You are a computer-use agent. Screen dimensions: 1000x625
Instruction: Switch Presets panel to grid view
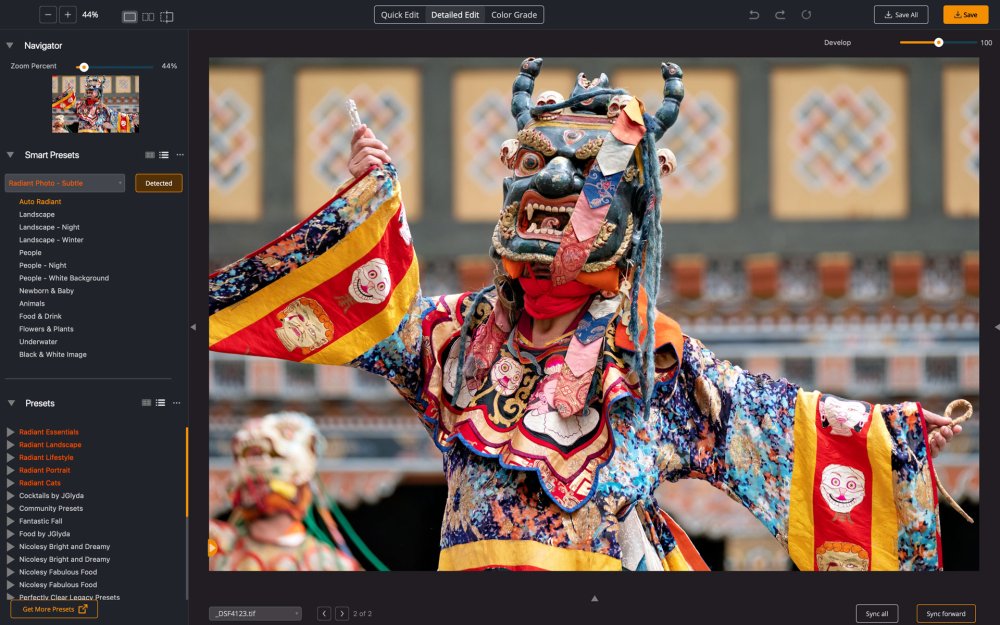pyautogui.click(x=146, y=403)
